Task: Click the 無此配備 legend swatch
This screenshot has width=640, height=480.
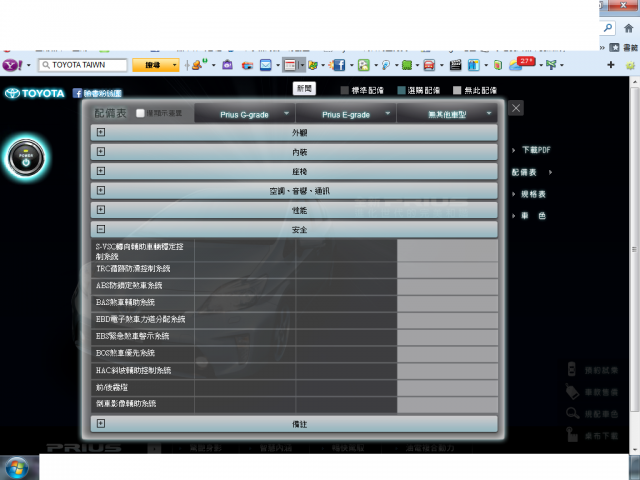Action: coord(457,90)
